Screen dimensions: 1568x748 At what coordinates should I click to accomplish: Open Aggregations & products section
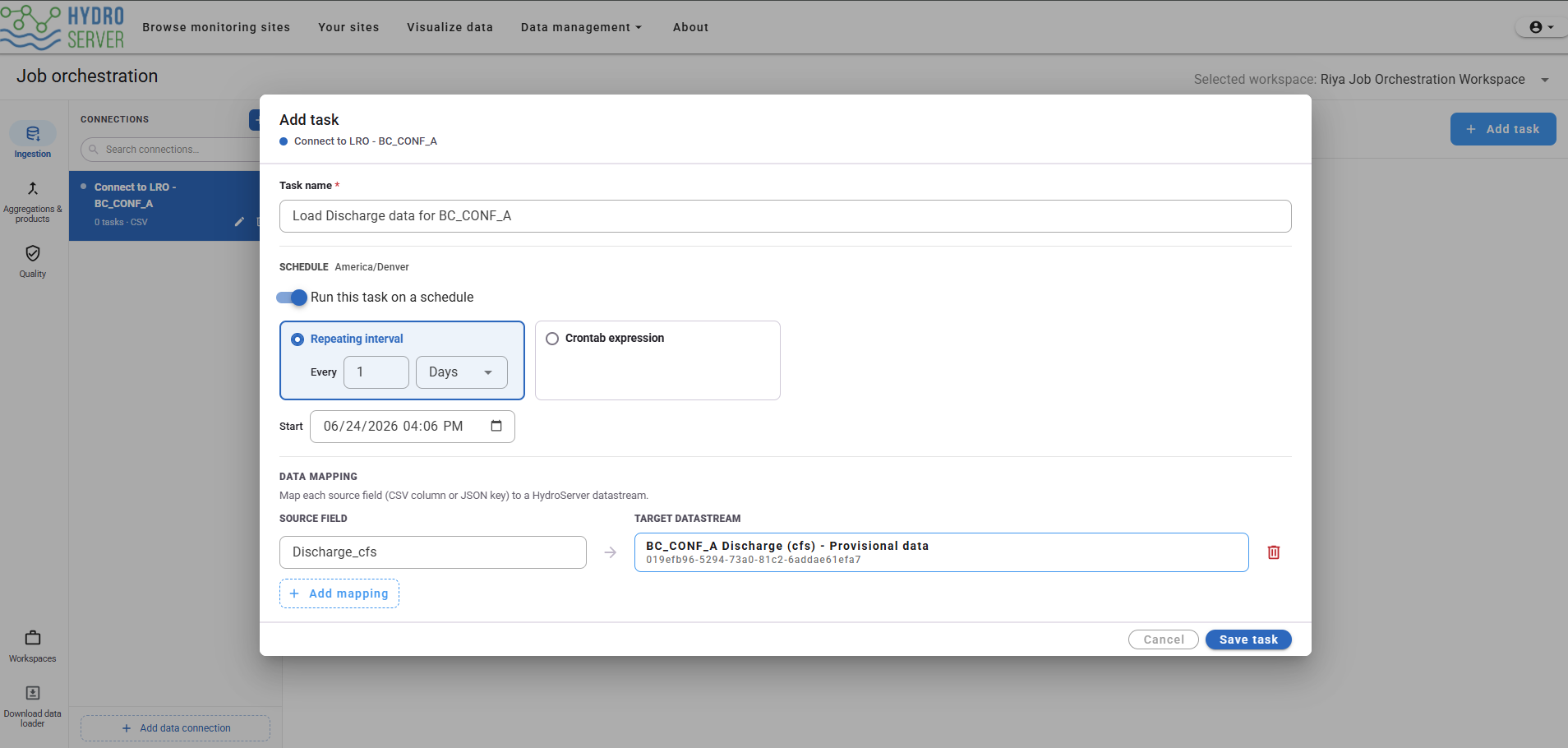point(33,202)
